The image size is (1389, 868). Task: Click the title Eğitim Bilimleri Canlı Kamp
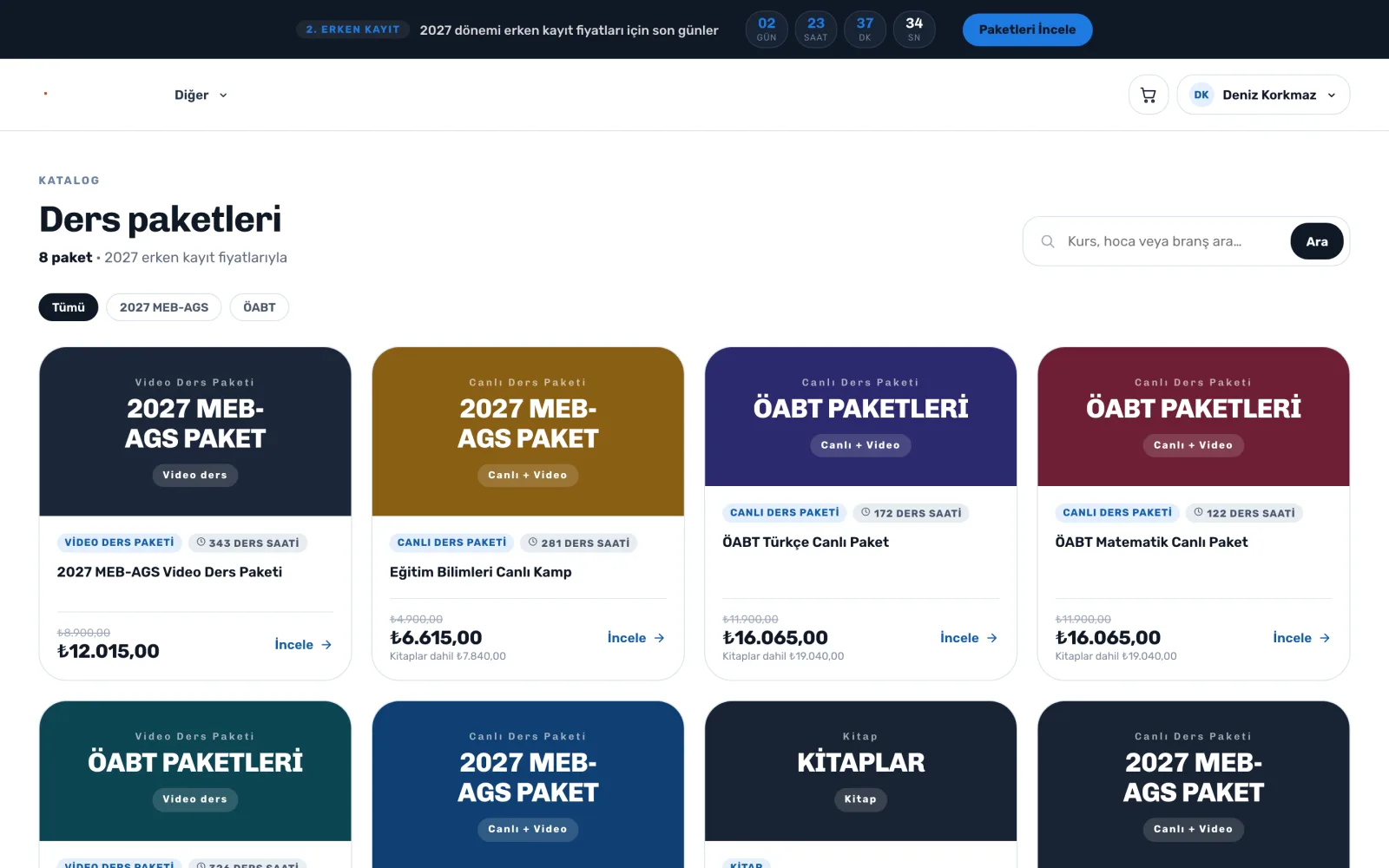click(481, 572)
